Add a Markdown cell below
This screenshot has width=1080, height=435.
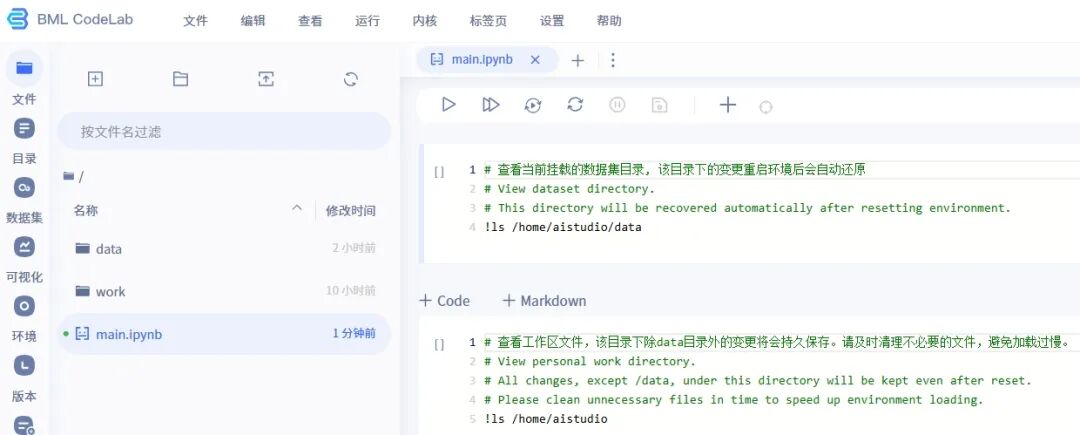[544, 301]
